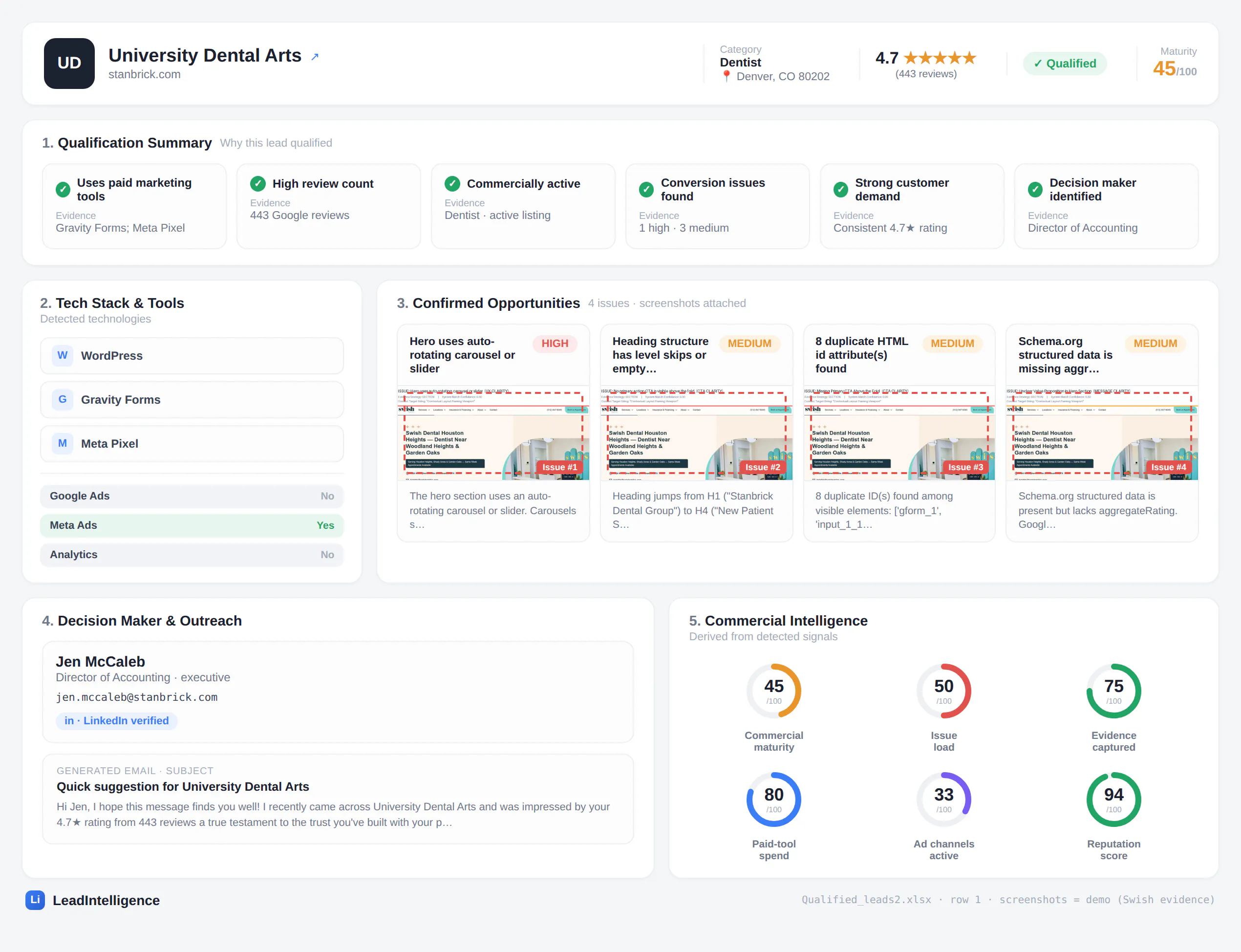This screenshot has height=952, width=1241.
Task: Open the Issue #3 screenshot thumbnail
Action: 899,433
